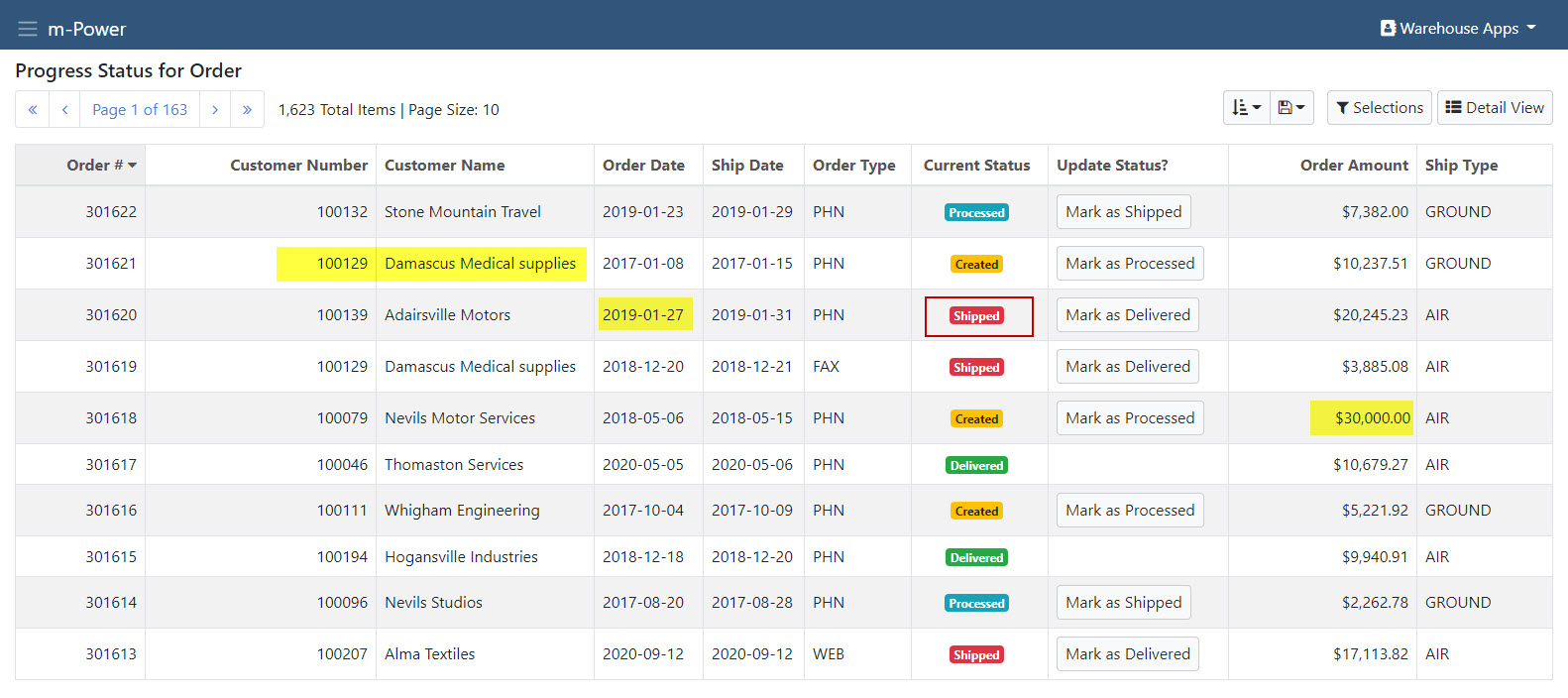Screen dimensions: 1568x698
Task: Sort by the Order Amount column header
Action: (1353, 166)
